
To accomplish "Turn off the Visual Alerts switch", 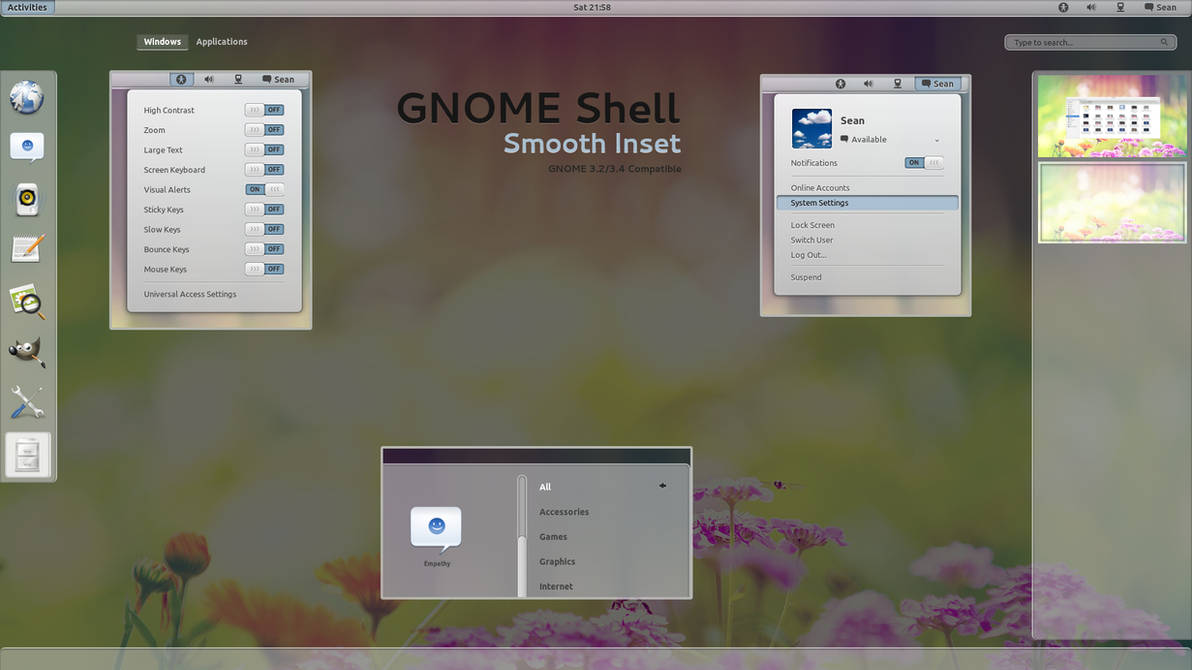I will click(264, 189).
